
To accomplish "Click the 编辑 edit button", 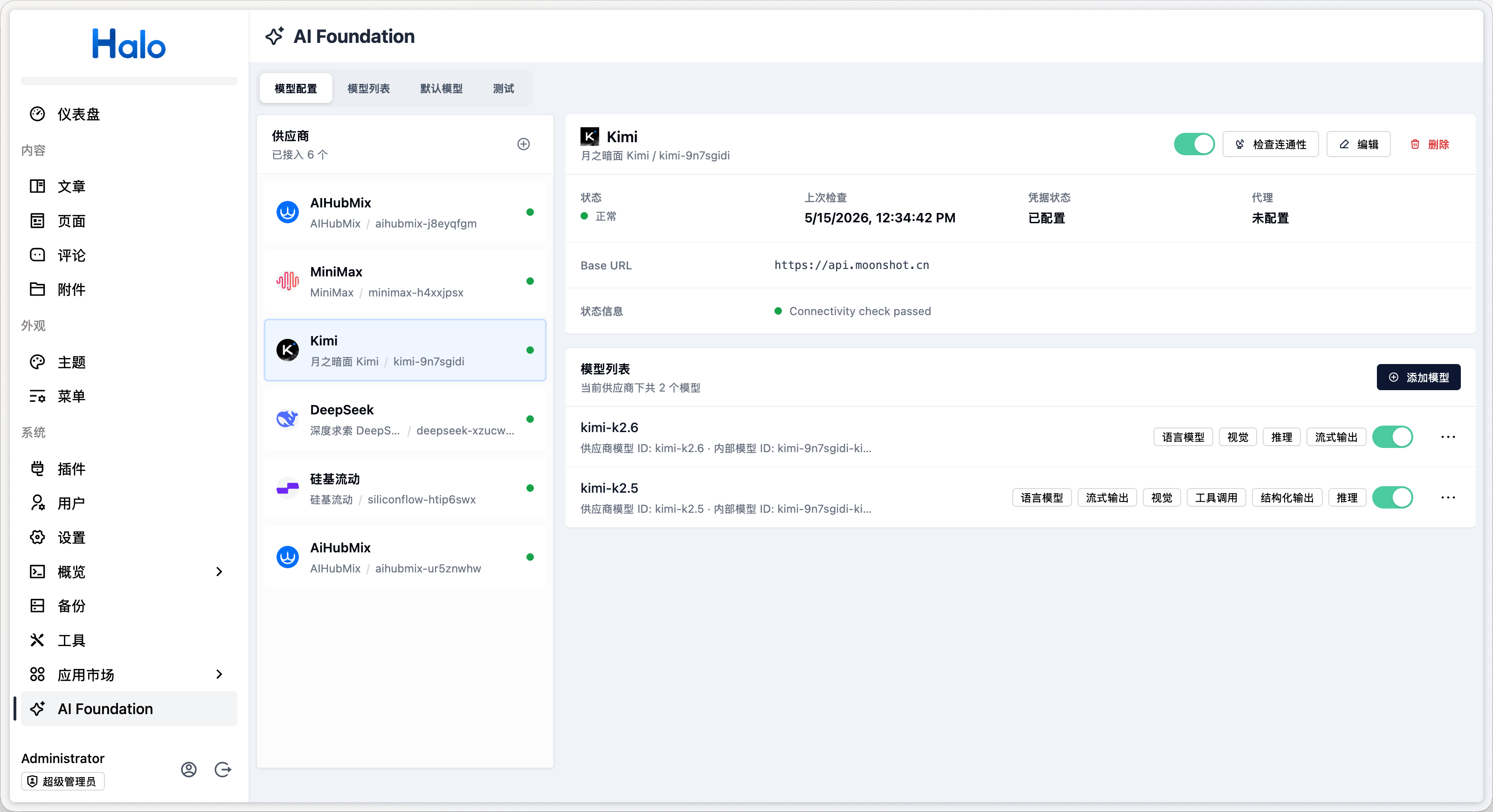I will [1358, 145].
